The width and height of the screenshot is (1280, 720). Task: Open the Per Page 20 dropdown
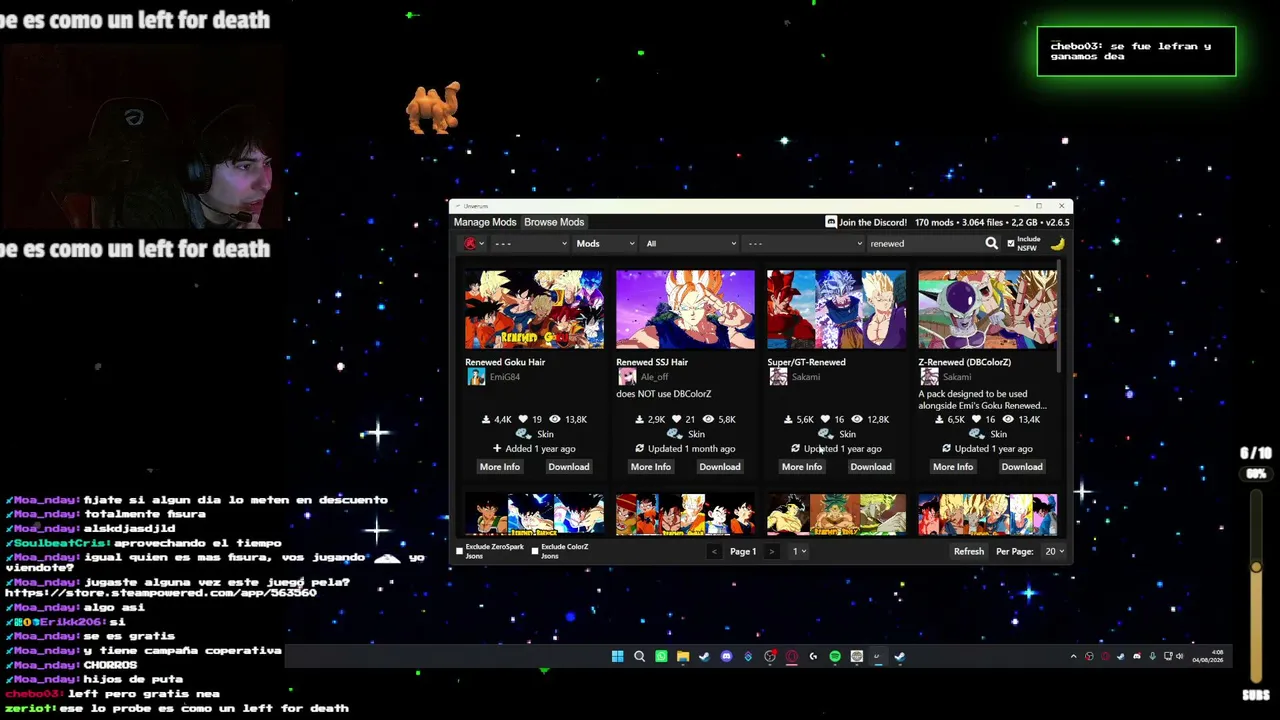tap(1054, 551)
